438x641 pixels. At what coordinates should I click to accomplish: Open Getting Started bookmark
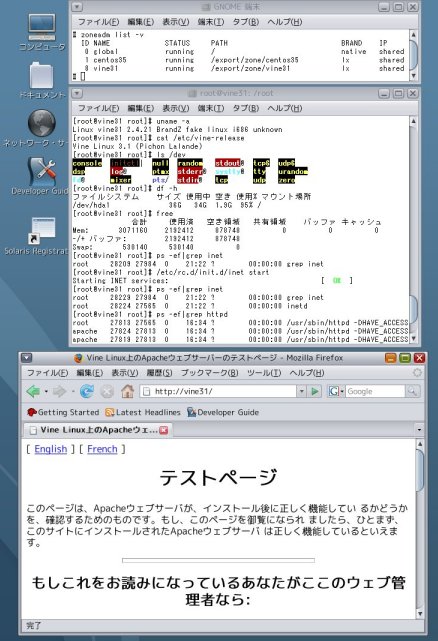(x=63, y=412)
